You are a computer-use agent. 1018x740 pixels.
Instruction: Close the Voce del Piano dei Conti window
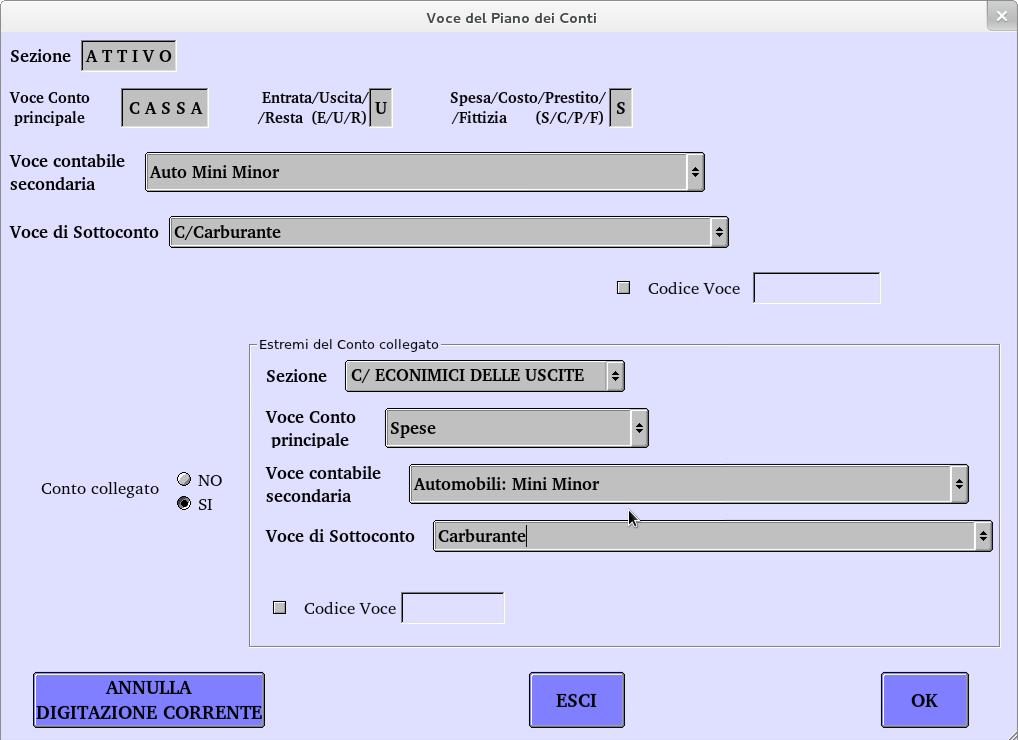[x=1002, y=15]
